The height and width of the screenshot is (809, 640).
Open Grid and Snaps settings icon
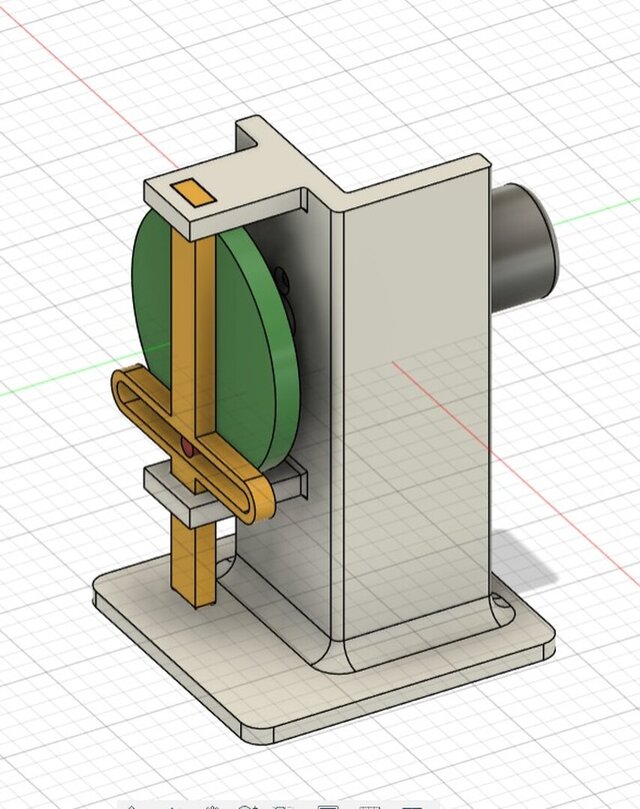click(x=370, y=806)
